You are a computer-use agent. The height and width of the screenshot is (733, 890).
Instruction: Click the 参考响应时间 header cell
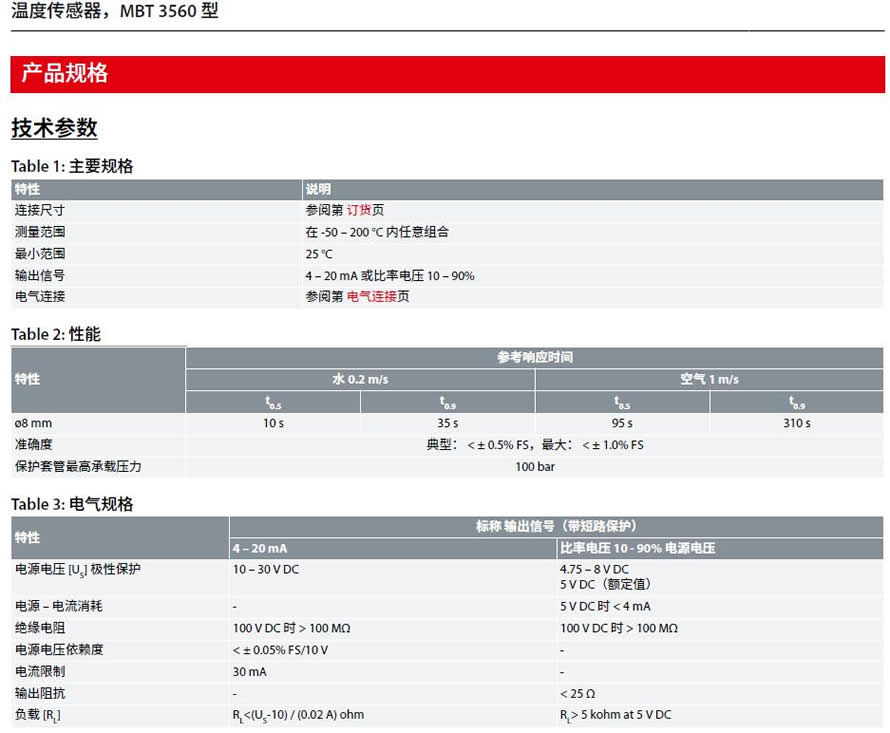pos(535,357)
